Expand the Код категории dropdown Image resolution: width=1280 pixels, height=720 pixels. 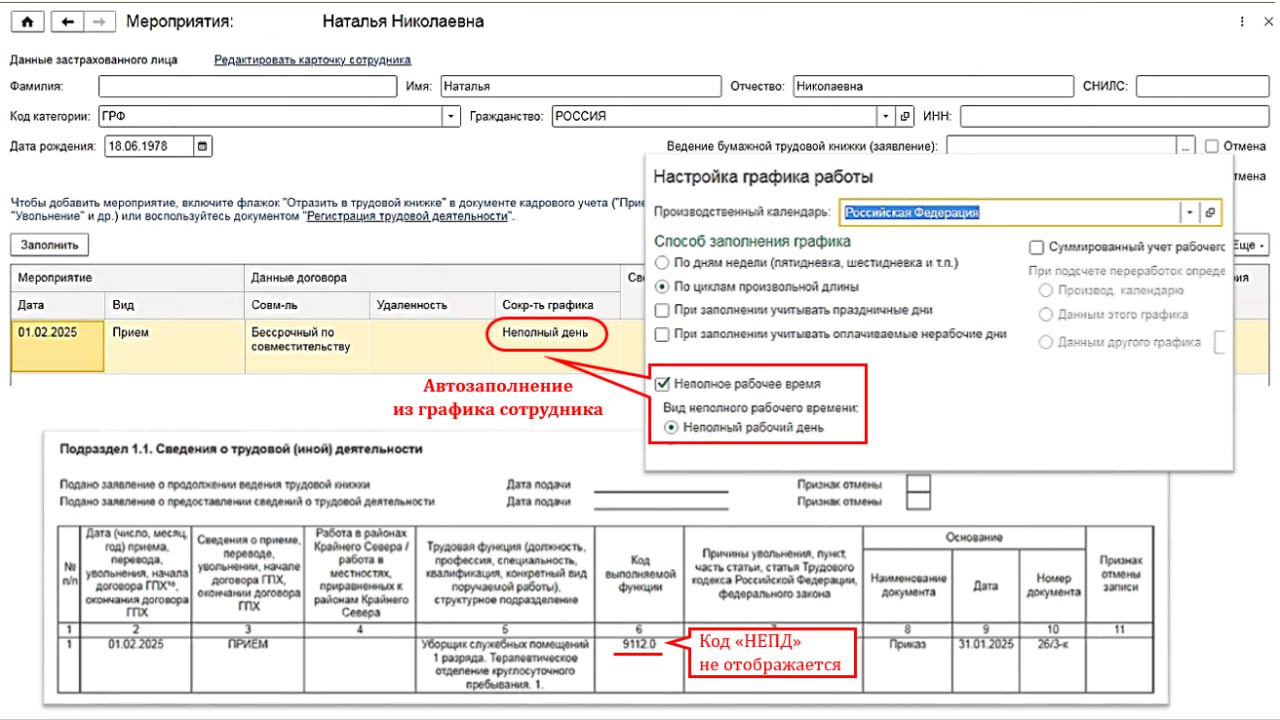click(x=450, y=116)
